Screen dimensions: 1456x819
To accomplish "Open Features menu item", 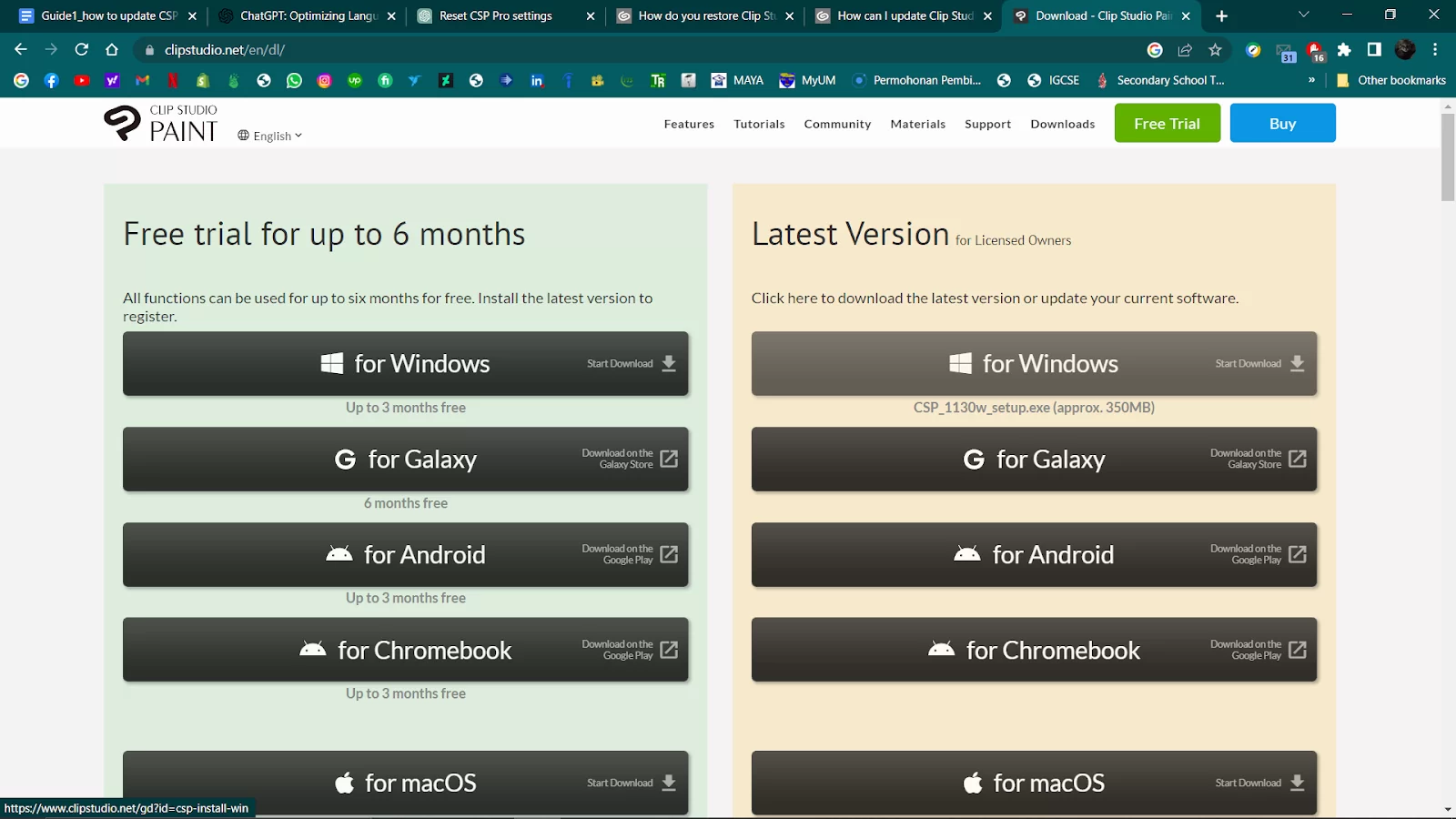I will tap(689, 124).
